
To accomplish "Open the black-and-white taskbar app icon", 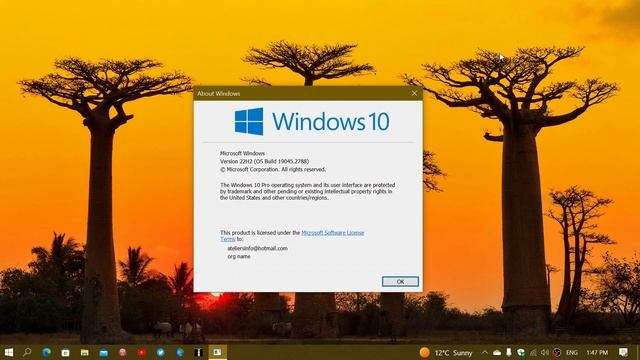I will pyautogui.click(x=198, y=352).
